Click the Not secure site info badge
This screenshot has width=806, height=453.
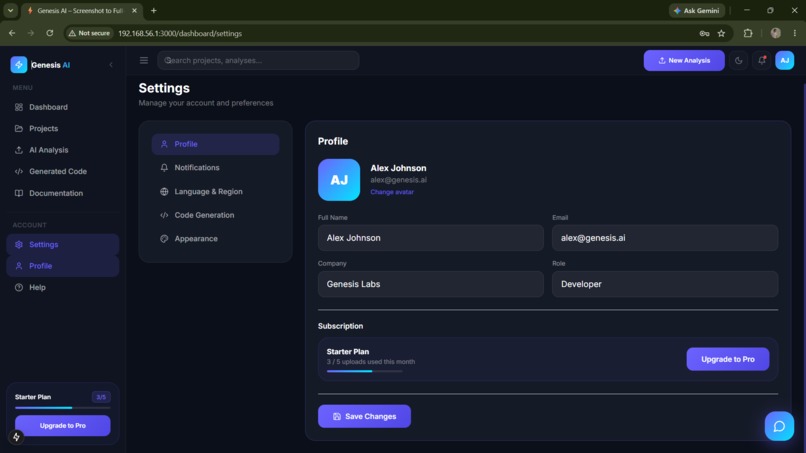pyautogui.click(x=89, y=33)
